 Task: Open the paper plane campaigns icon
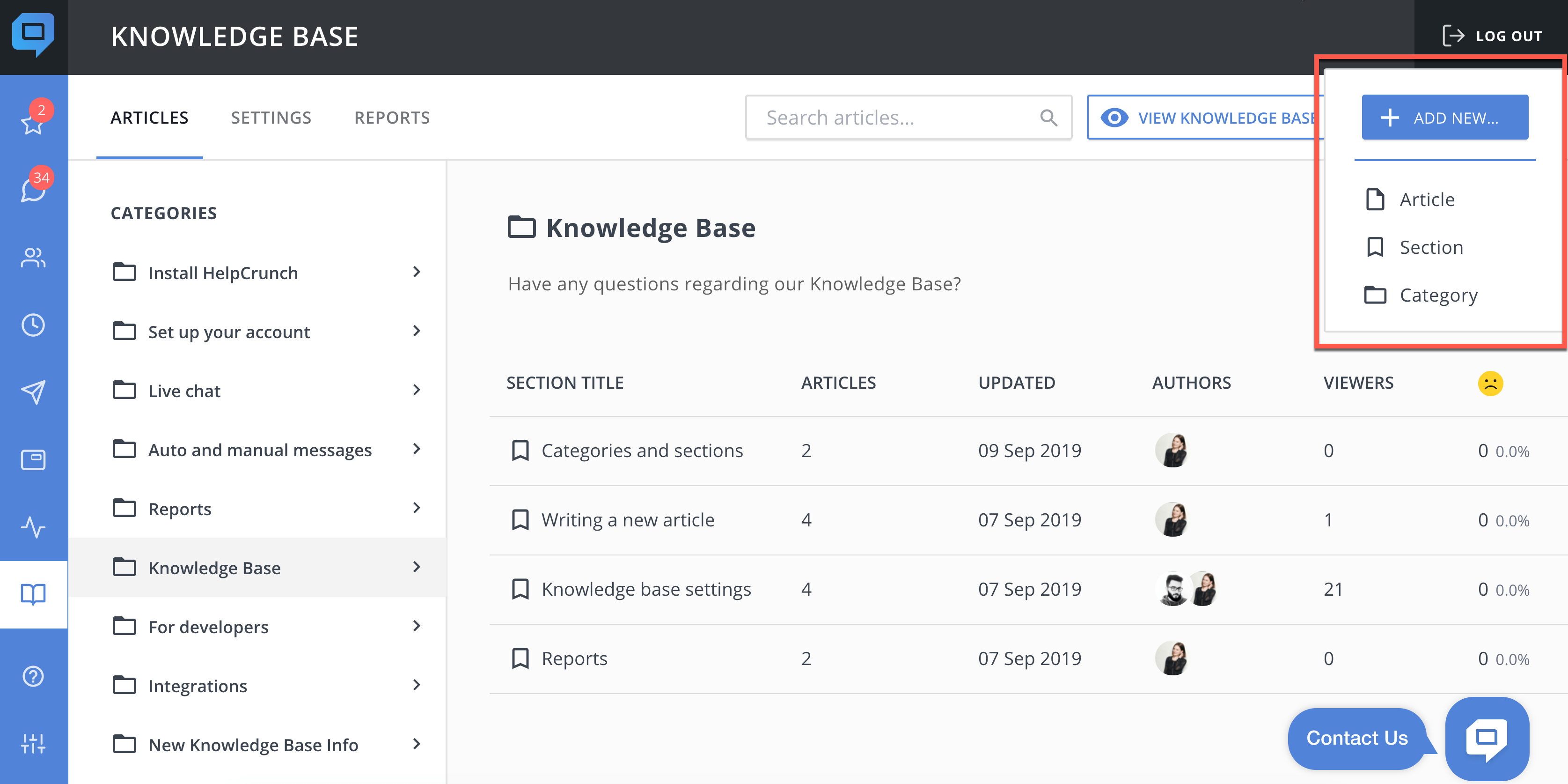click(33, 392)
